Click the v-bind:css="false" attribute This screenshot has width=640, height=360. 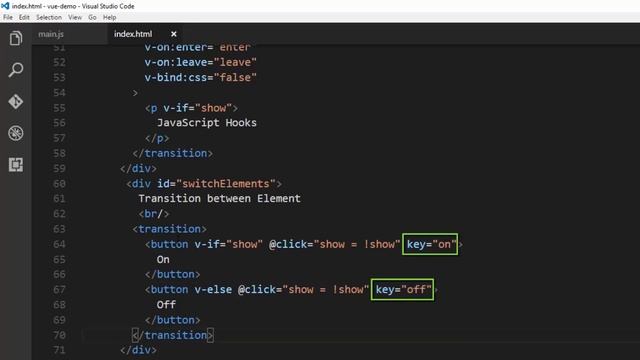click(x=200, y=78)
